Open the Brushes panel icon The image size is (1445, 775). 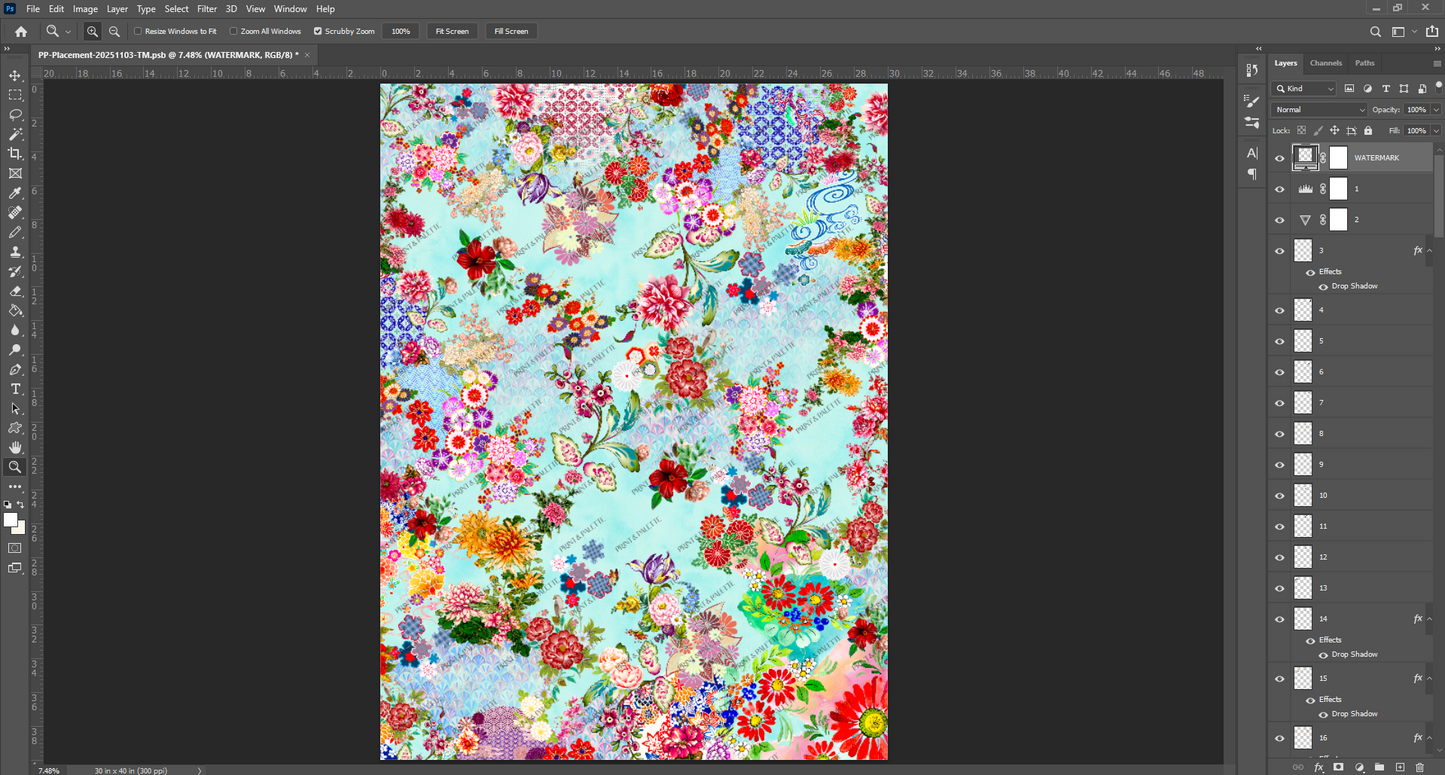[1252, 100]
